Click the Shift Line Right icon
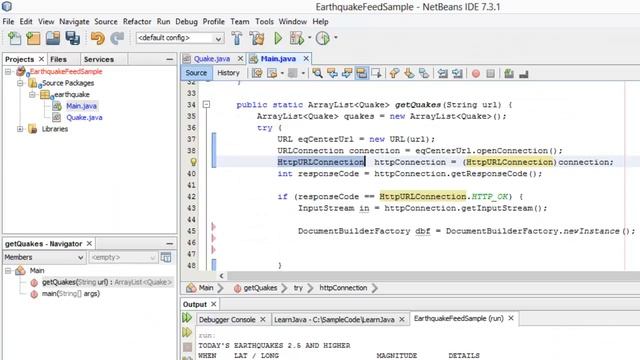640x360 pixels. click(x=457, y=73)
